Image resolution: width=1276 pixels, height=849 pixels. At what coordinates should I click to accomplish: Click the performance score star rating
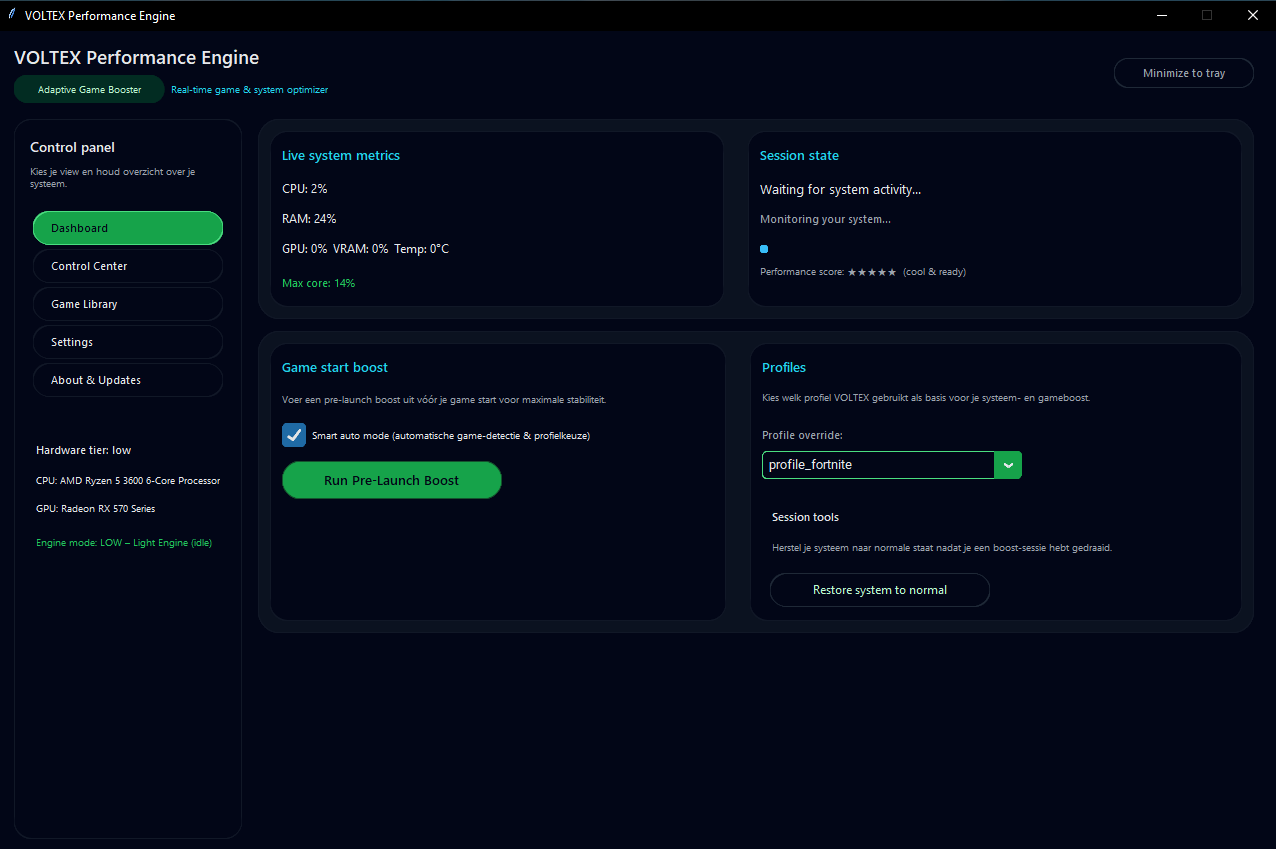pyautogui.click(x=871, y=272)
